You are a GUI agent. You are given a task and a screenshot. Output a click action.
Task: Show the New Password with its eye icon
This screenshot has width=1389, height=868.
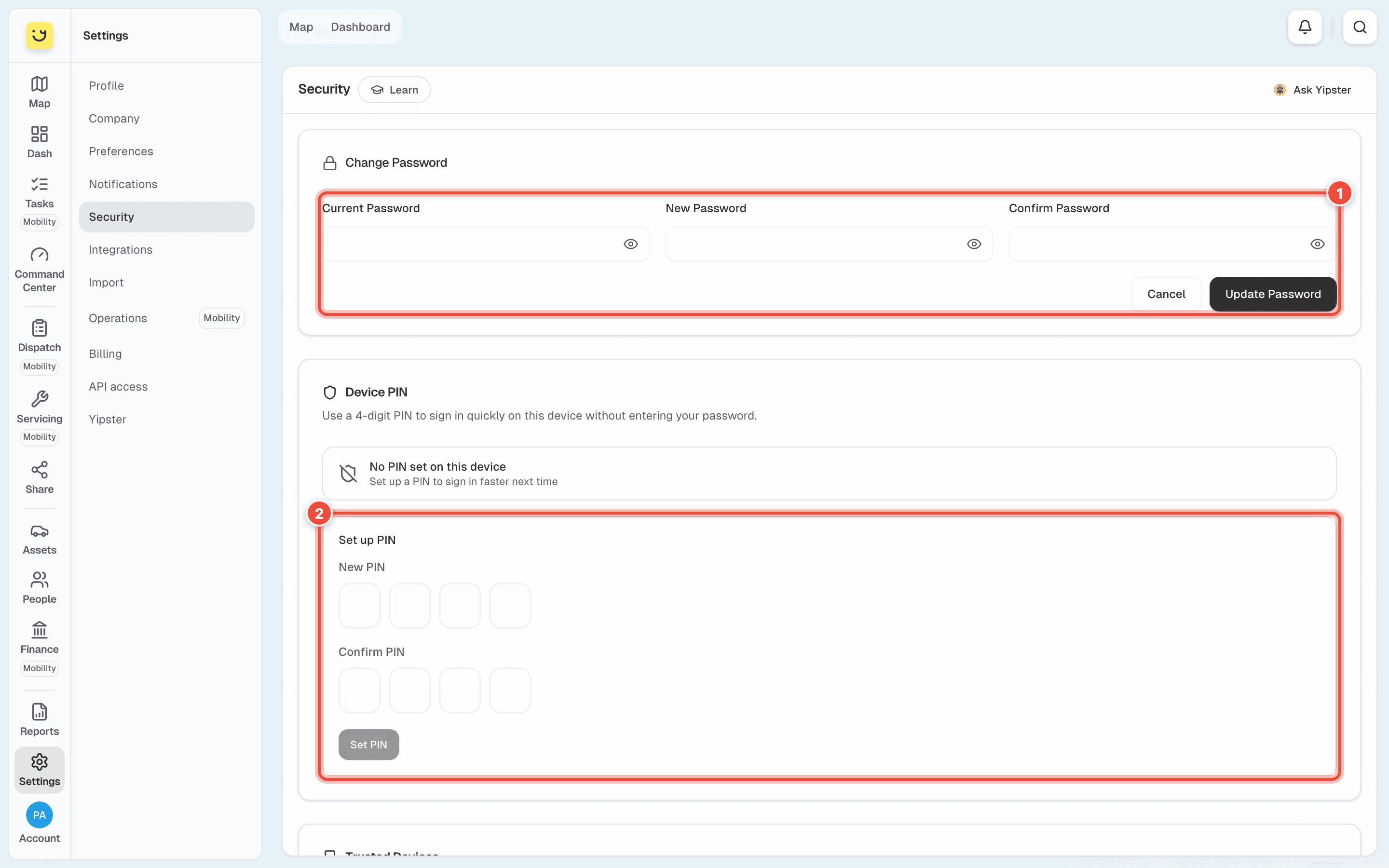974,244
